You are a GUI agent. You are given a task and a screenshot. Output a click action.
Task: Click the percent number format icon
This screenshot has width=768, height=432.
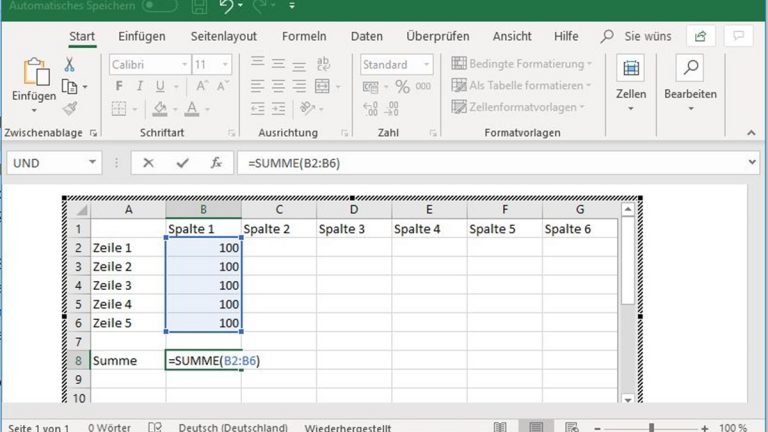click(x=402, y=87)
